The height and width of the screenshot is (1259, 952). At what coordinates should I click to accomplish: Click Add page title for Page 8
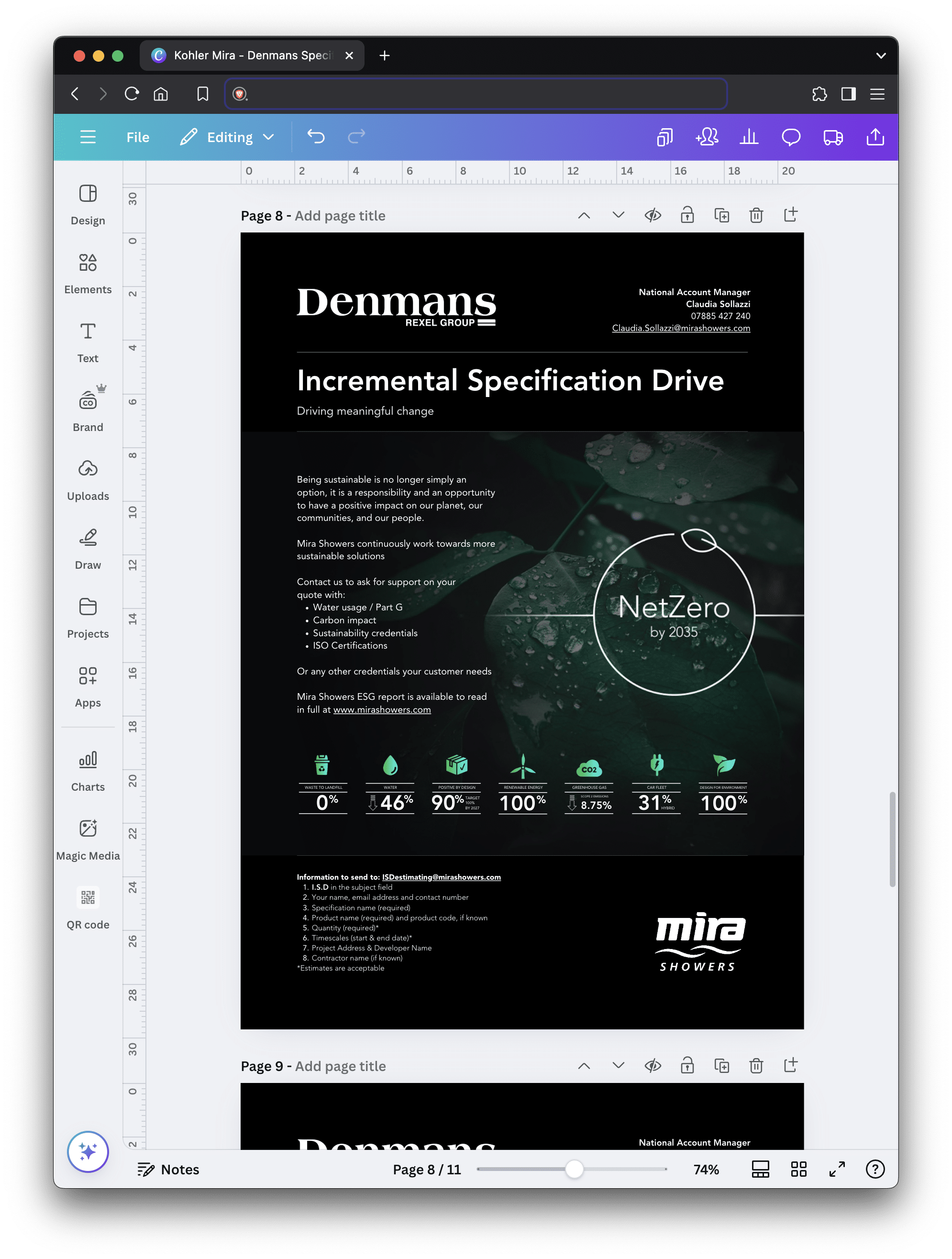340,216
